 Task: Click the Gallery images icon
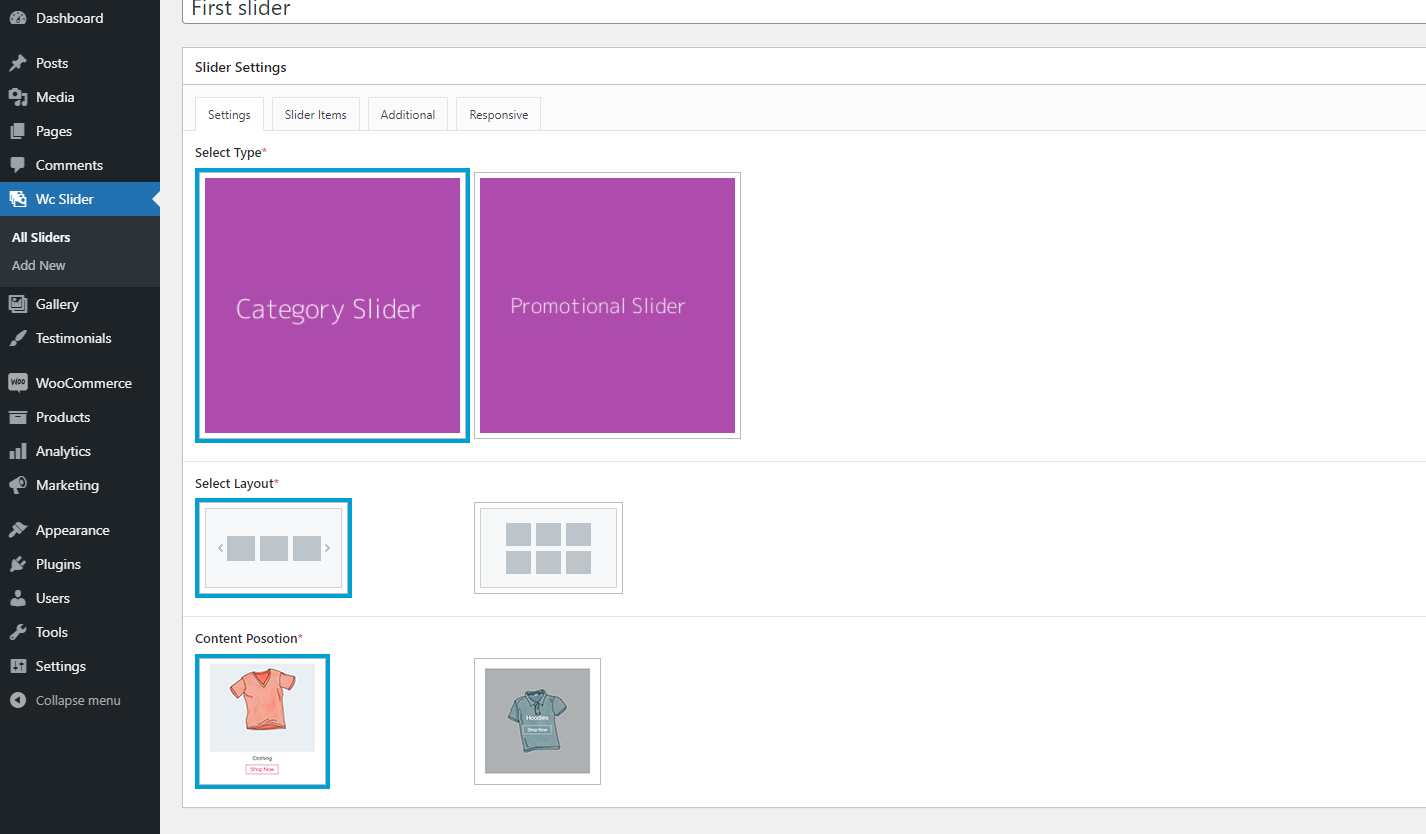[18, 304]
